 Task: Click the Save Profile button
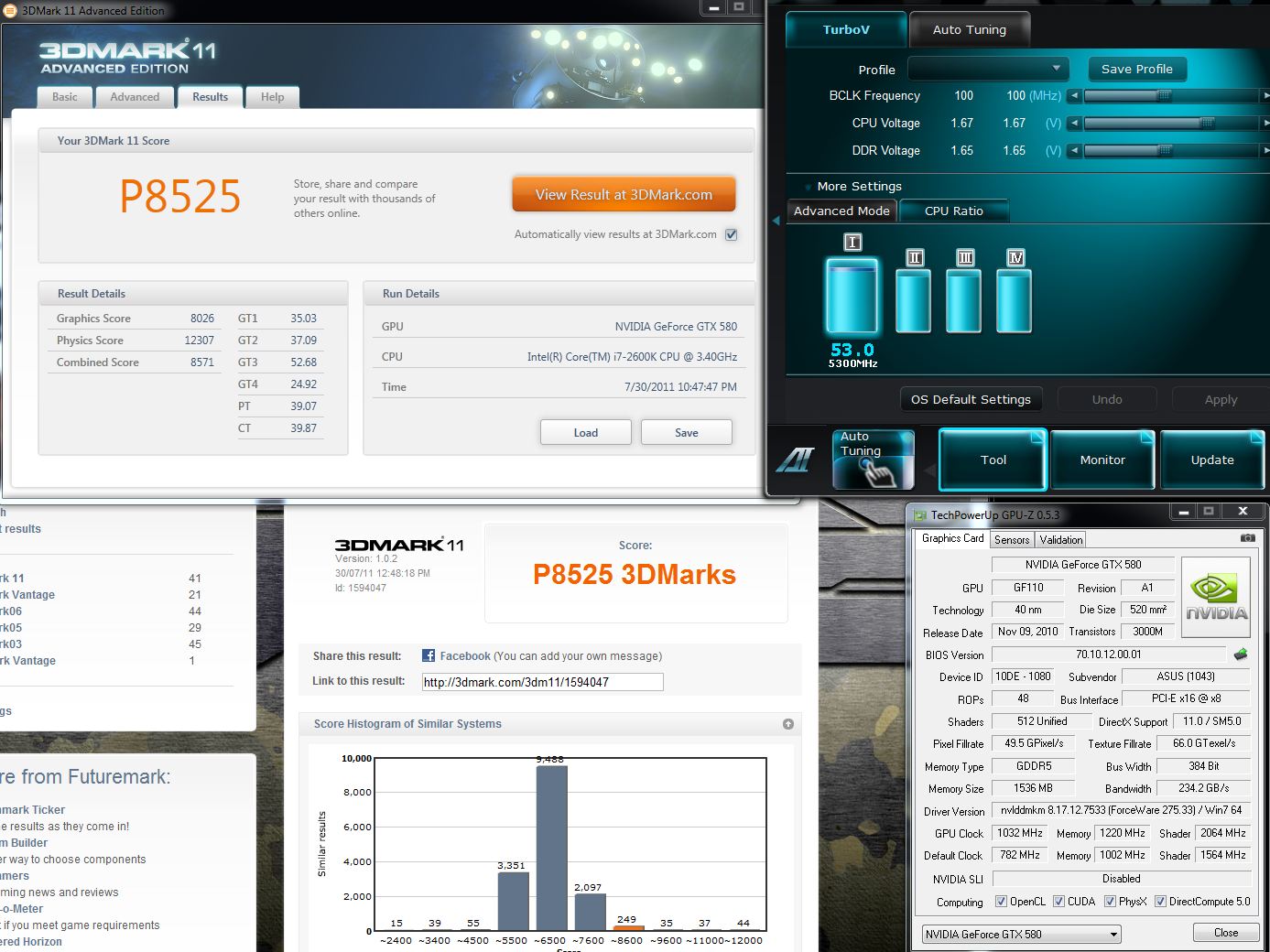(x=1137, y=69)
